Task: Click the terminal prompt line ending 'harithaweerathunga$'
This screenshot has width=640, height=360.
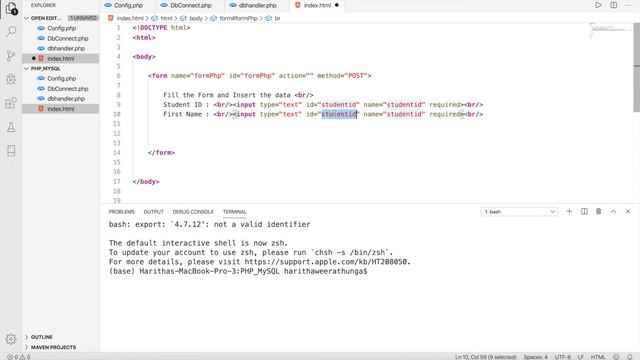Action: pos(238,271)
